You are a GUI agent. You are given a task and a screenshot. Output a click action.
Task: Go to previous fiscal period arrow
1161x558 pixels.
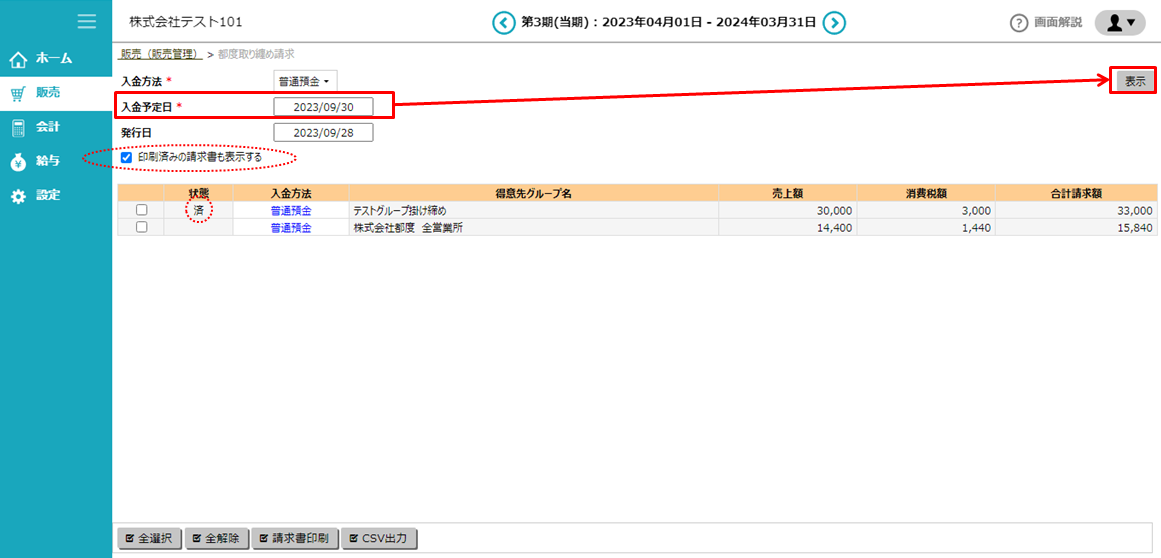coord(503,22)
